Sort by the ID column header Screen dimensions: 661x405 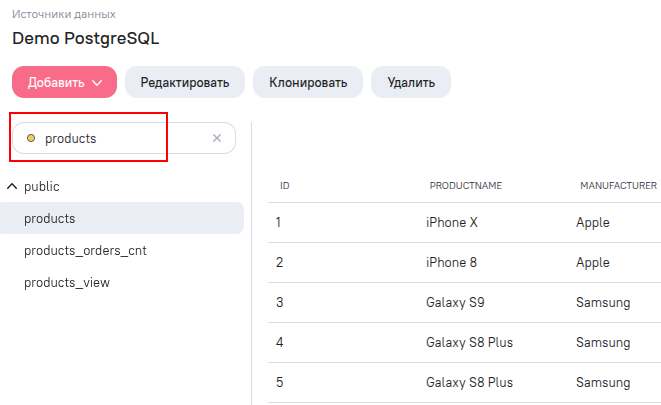(x=285, y=186)
